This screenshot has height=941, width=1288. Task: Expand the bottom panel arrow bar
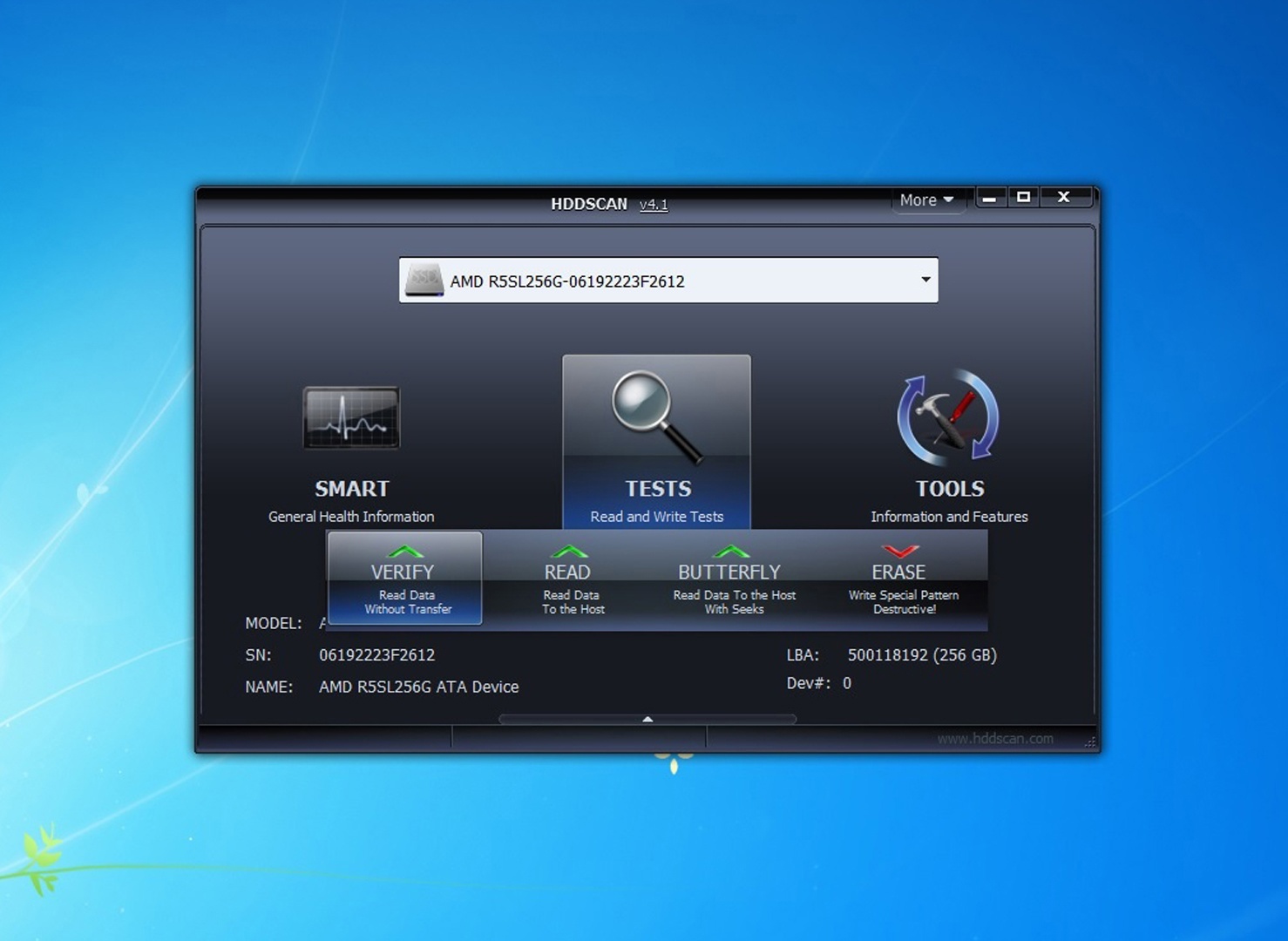(x=647, y=719)
